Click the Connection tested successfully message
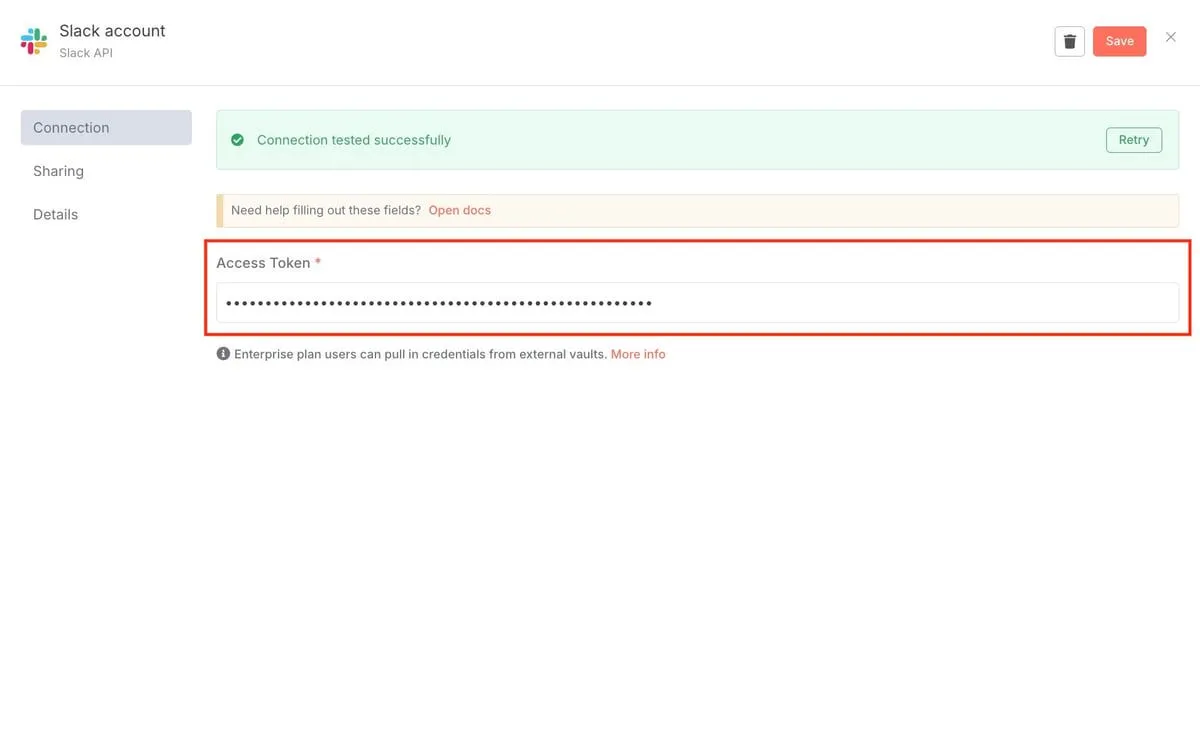 pos(353,140)
